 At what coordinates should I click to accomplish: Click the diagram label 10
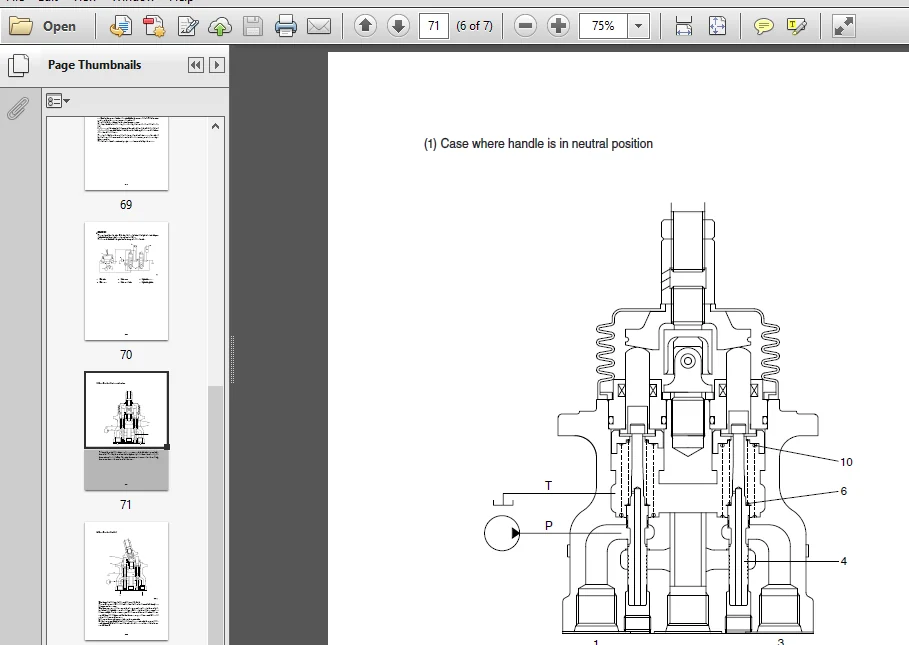tap(846, 462)
